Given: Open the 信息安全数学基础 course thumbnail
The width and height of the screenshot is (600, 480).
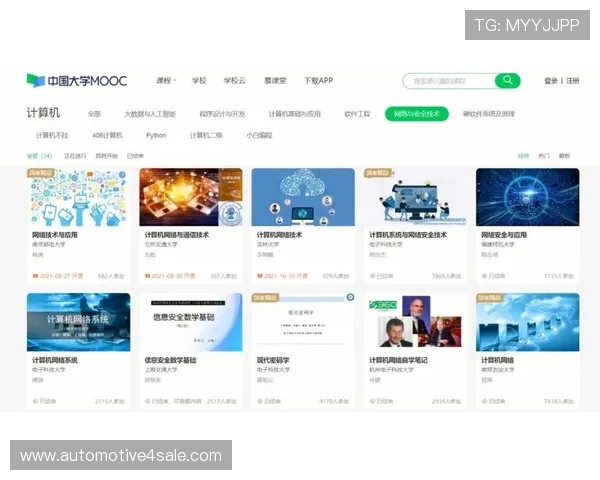Looking at the screenshot, I should tap(191, 322).
